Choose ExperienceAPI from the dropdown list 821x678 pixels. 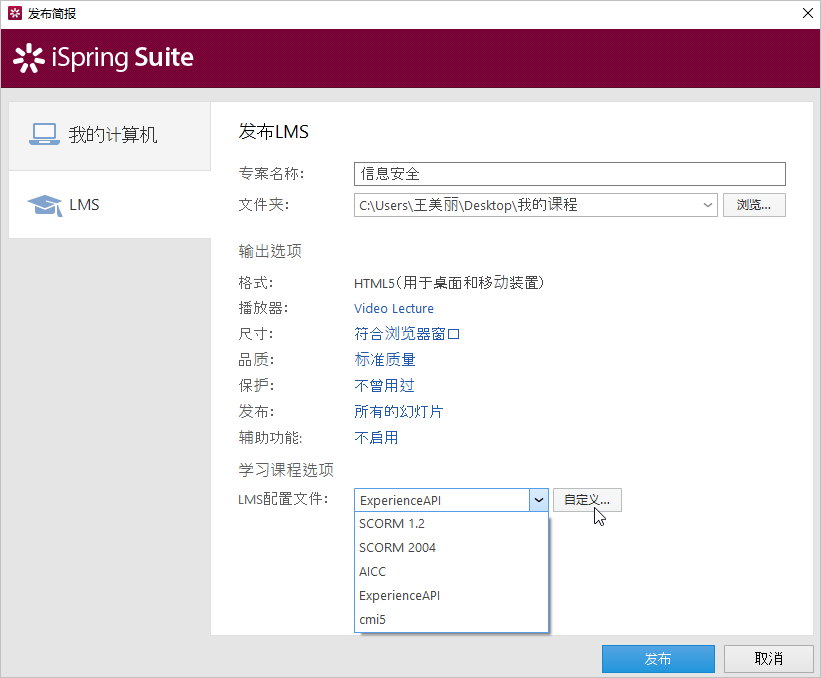[x=451, y=596]
